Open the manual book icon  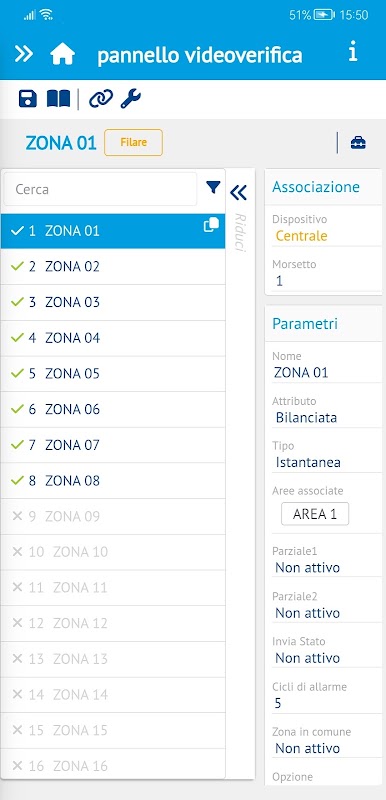[58, 99]
